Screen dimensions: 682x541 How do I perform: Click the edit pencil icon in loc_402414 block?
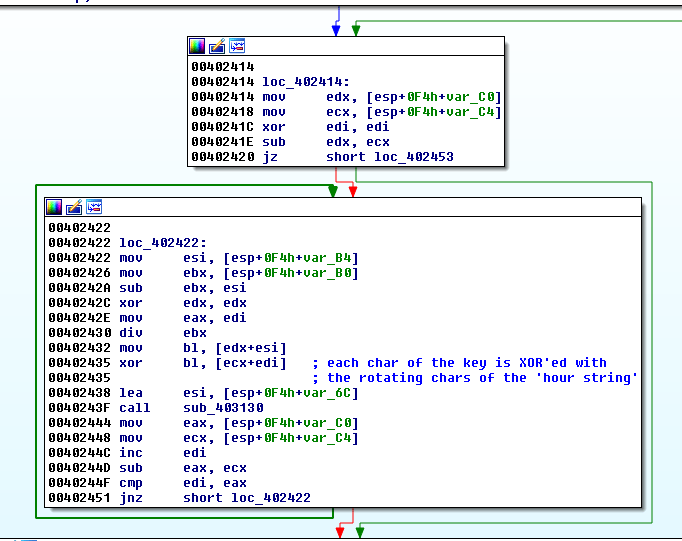[217, 46]
